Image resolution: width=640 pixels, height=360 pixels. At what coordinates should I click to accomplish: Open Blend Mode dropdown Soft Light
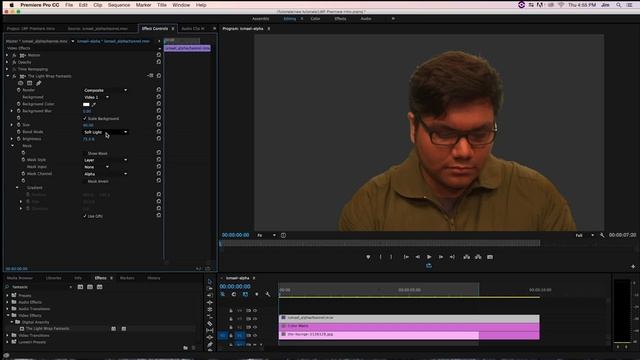[105, 132]
